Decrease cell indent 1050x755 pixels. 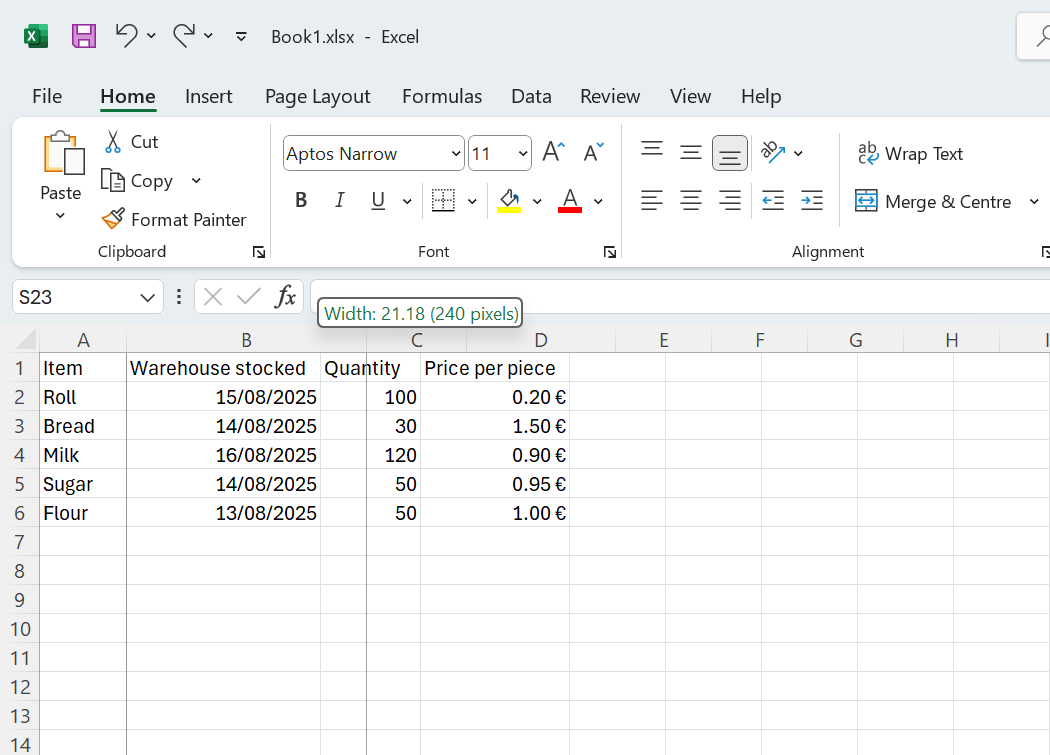[x=773, y=200]
